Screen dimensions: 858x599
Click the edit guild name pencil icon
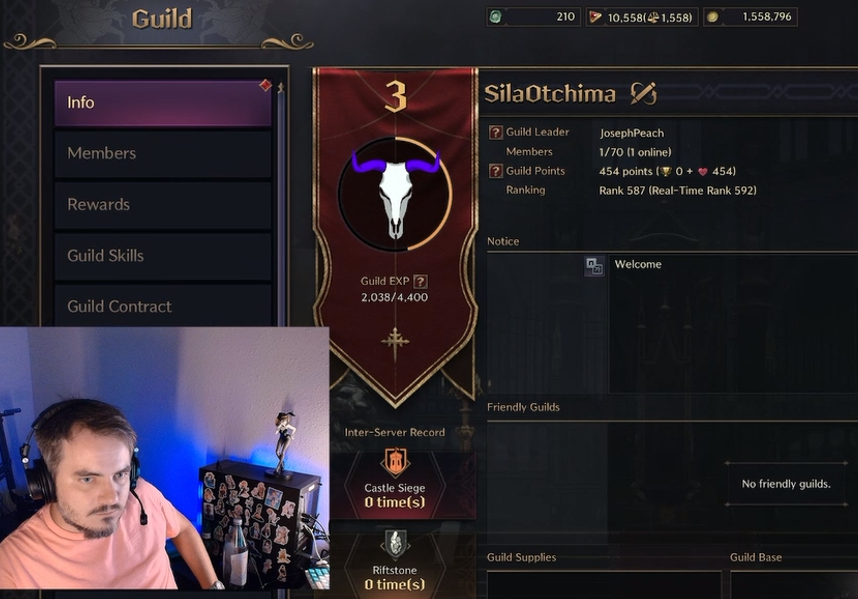[x=644, y=94]
